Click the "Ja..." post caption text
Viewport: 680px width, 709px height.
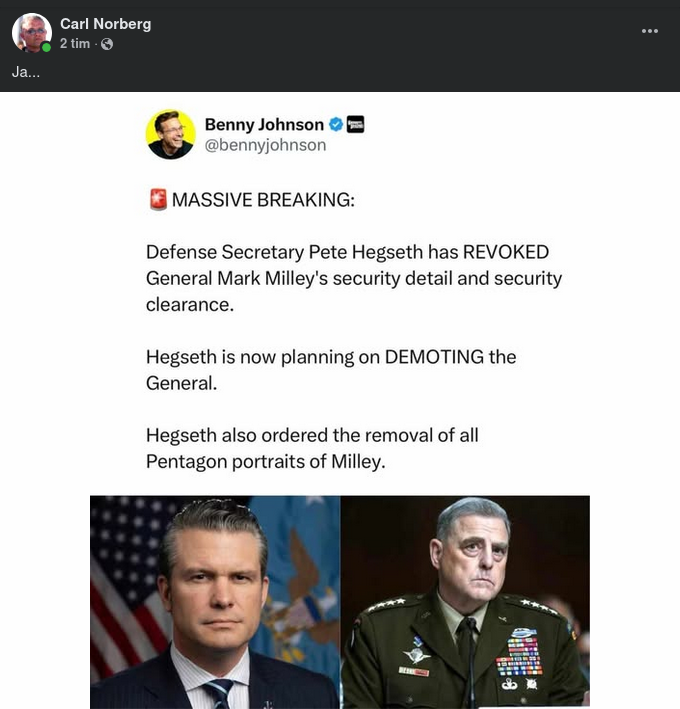click(26, 72)
